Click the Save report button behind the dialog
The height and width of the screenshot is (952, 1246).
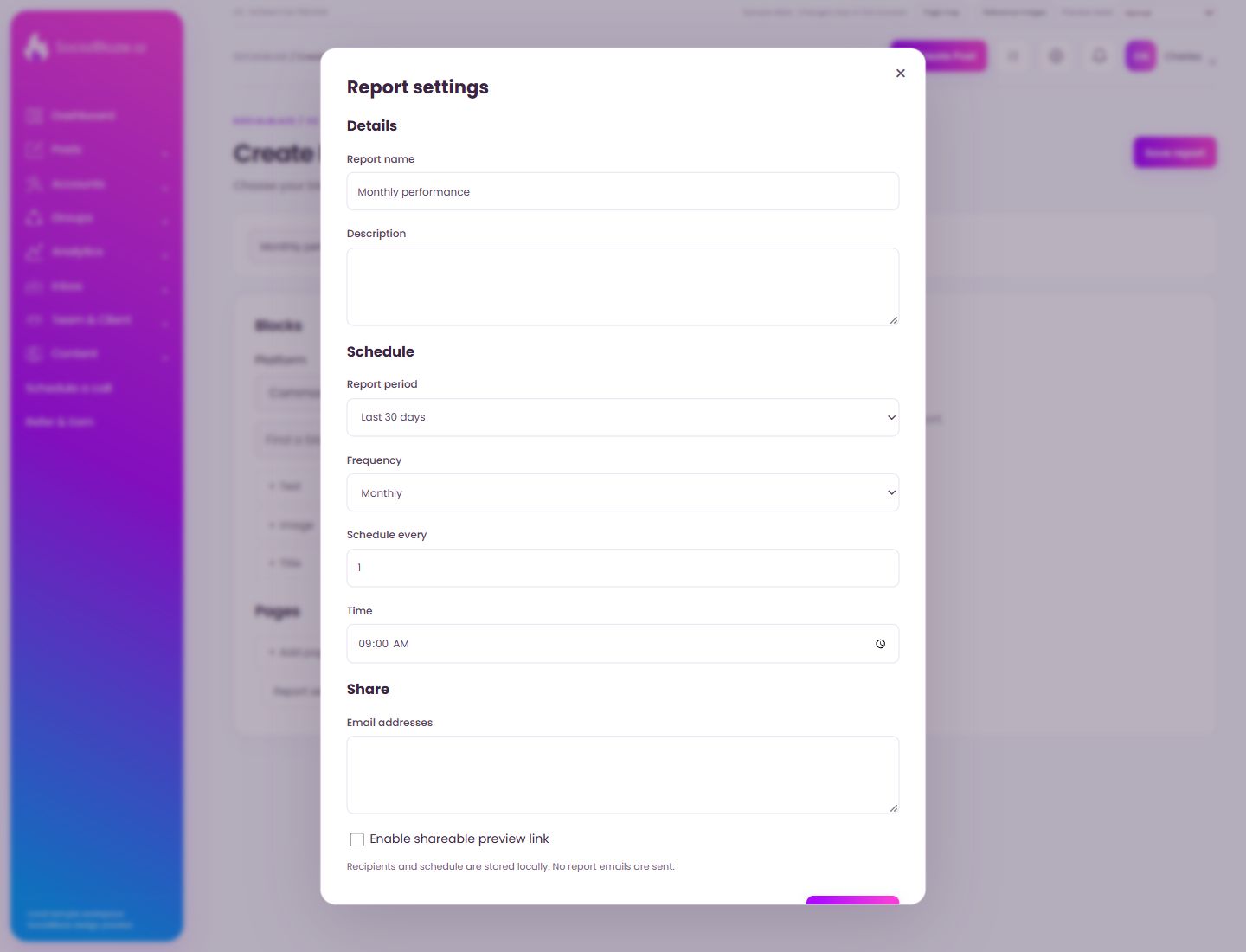1174,153
